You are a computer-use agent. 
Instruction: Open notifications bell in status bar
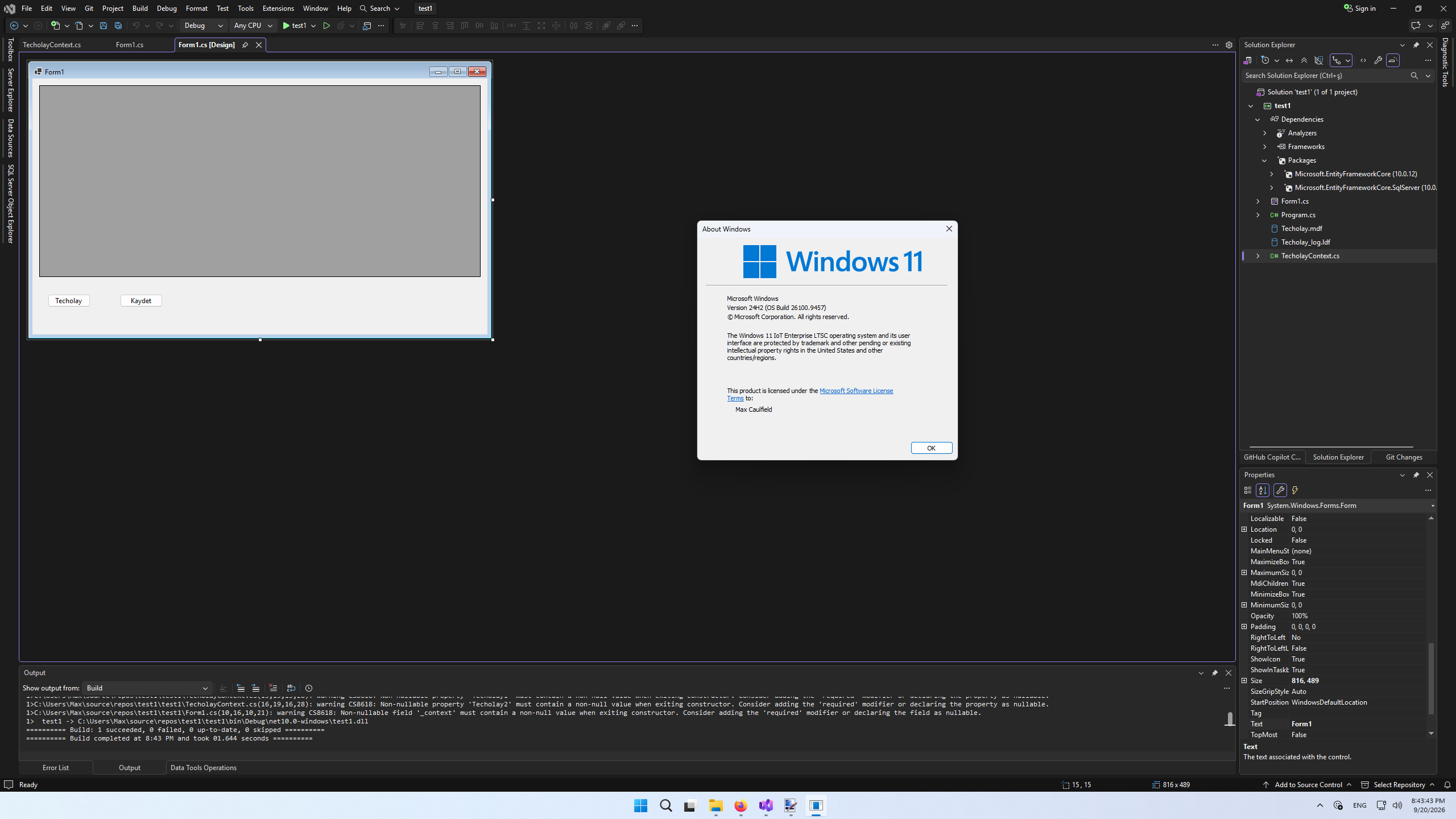click(1447, 785)
